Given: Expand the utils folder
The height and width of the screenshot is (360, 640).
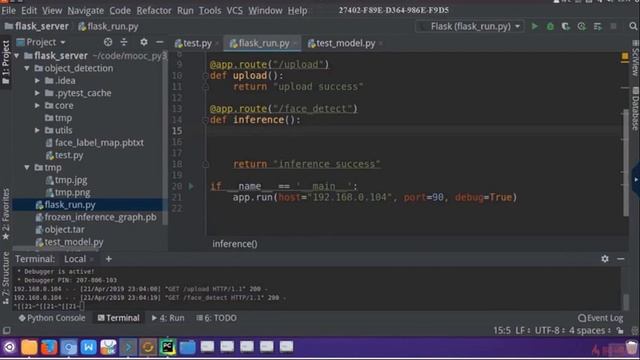Looking at the screenshot, I should click(37, 130).
